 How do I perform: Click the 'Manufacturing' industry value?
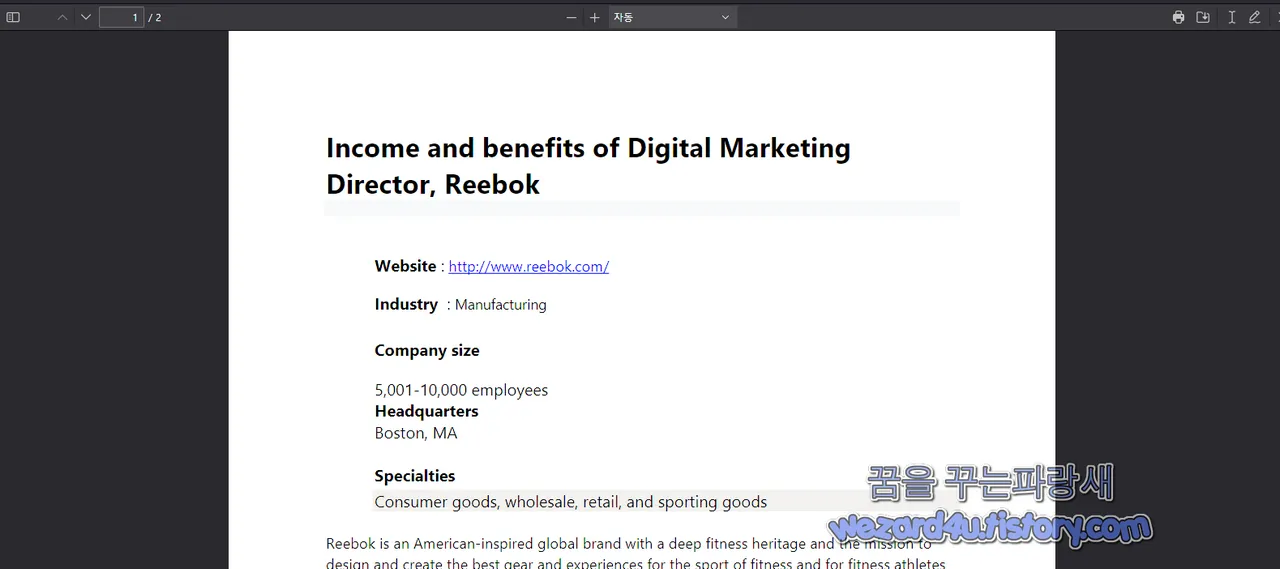[500, 304]
